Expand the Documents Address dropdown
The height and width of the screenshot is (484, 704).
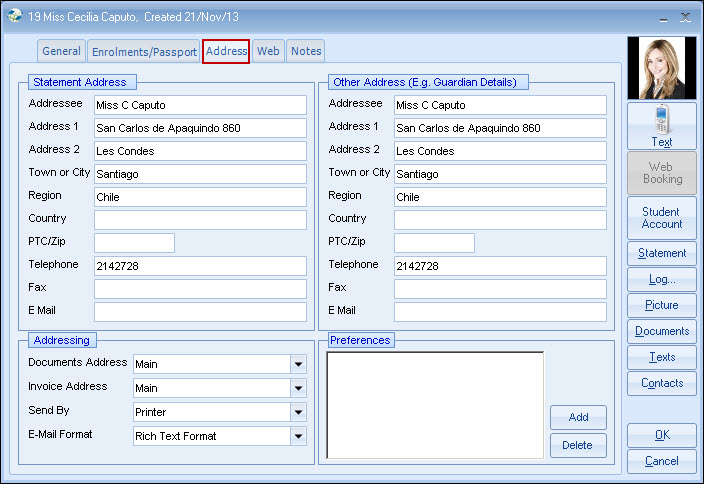coord(298,365)
